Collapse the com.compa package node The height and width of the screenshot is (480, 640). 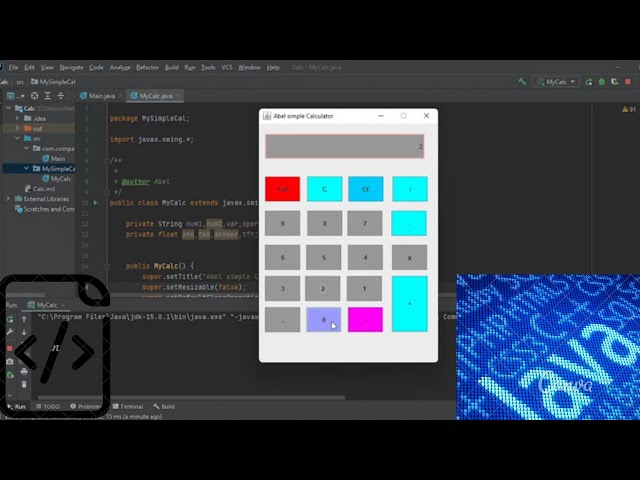[x=27, y=148]
